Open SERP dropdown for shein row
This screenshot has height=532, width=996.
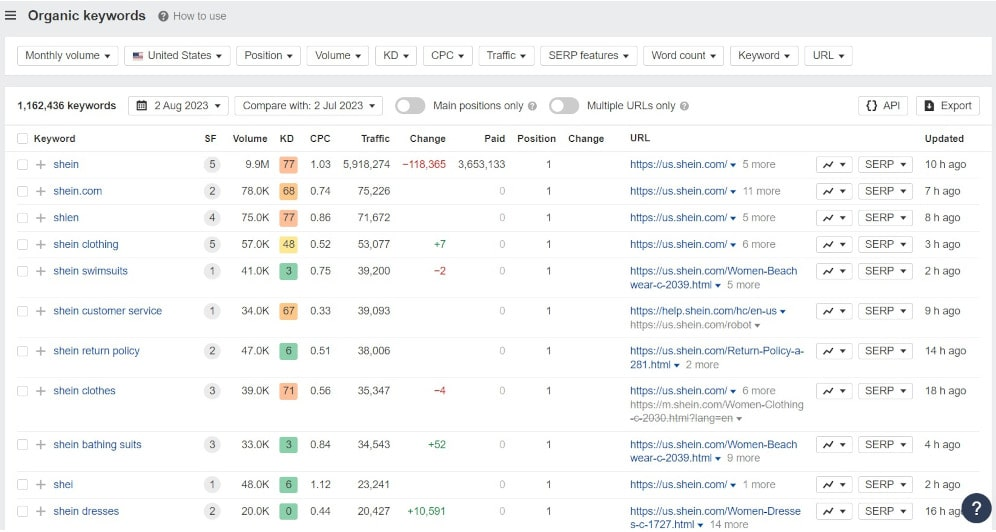[885, 164]
